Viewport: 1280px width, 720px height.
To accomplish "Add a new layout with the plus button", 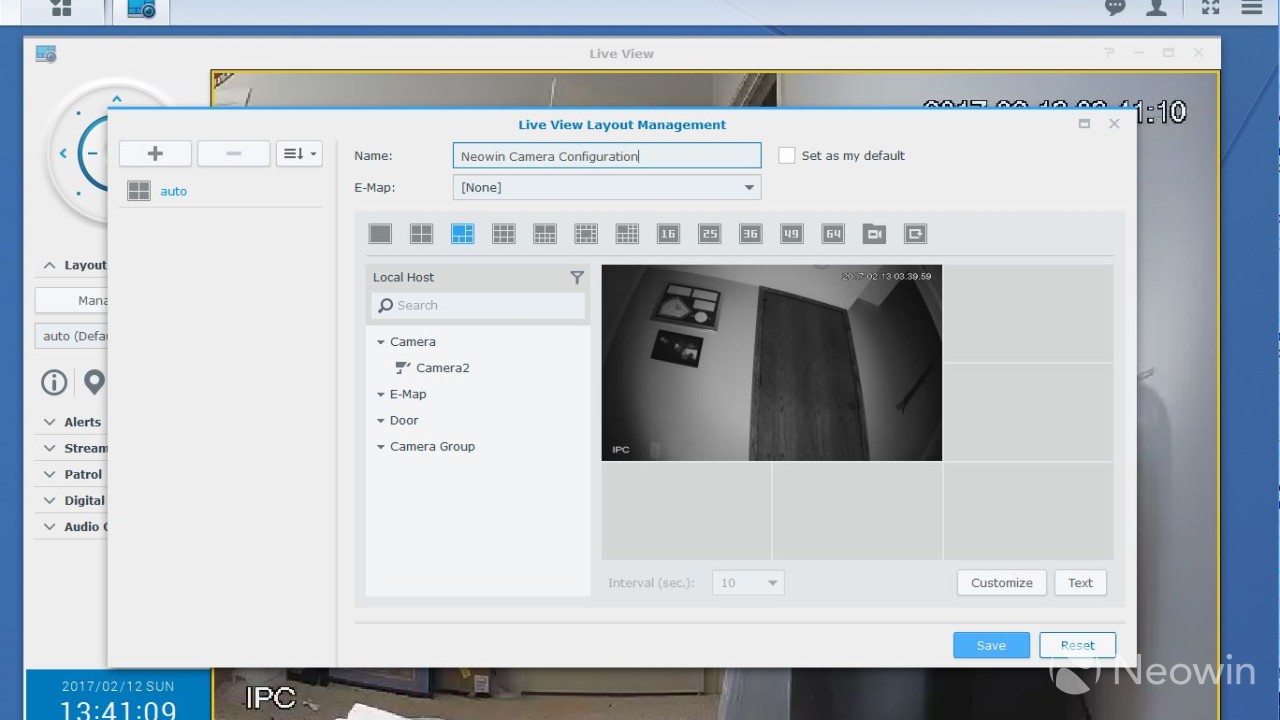I will pyautogui.click(x=155, y=153).
